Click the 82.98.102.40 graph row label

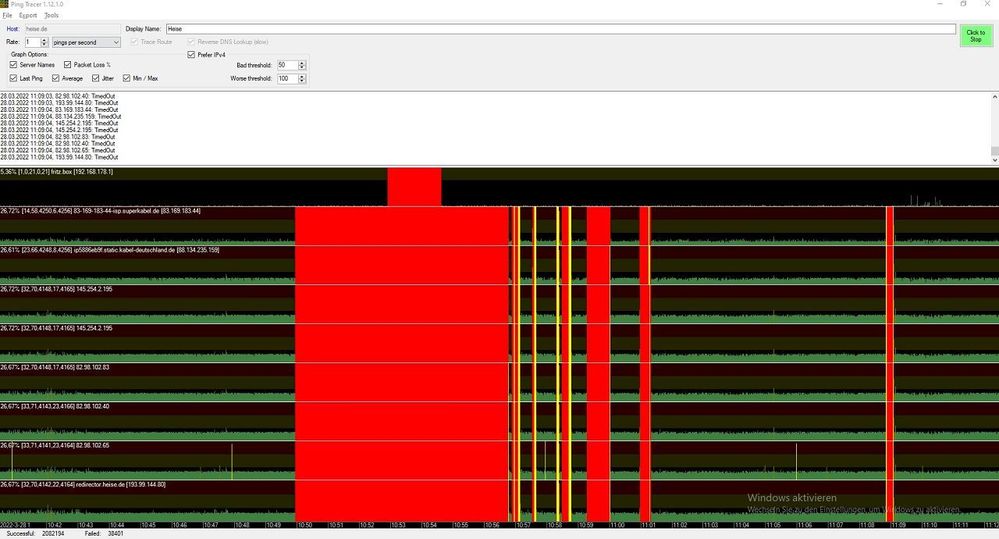55,406
